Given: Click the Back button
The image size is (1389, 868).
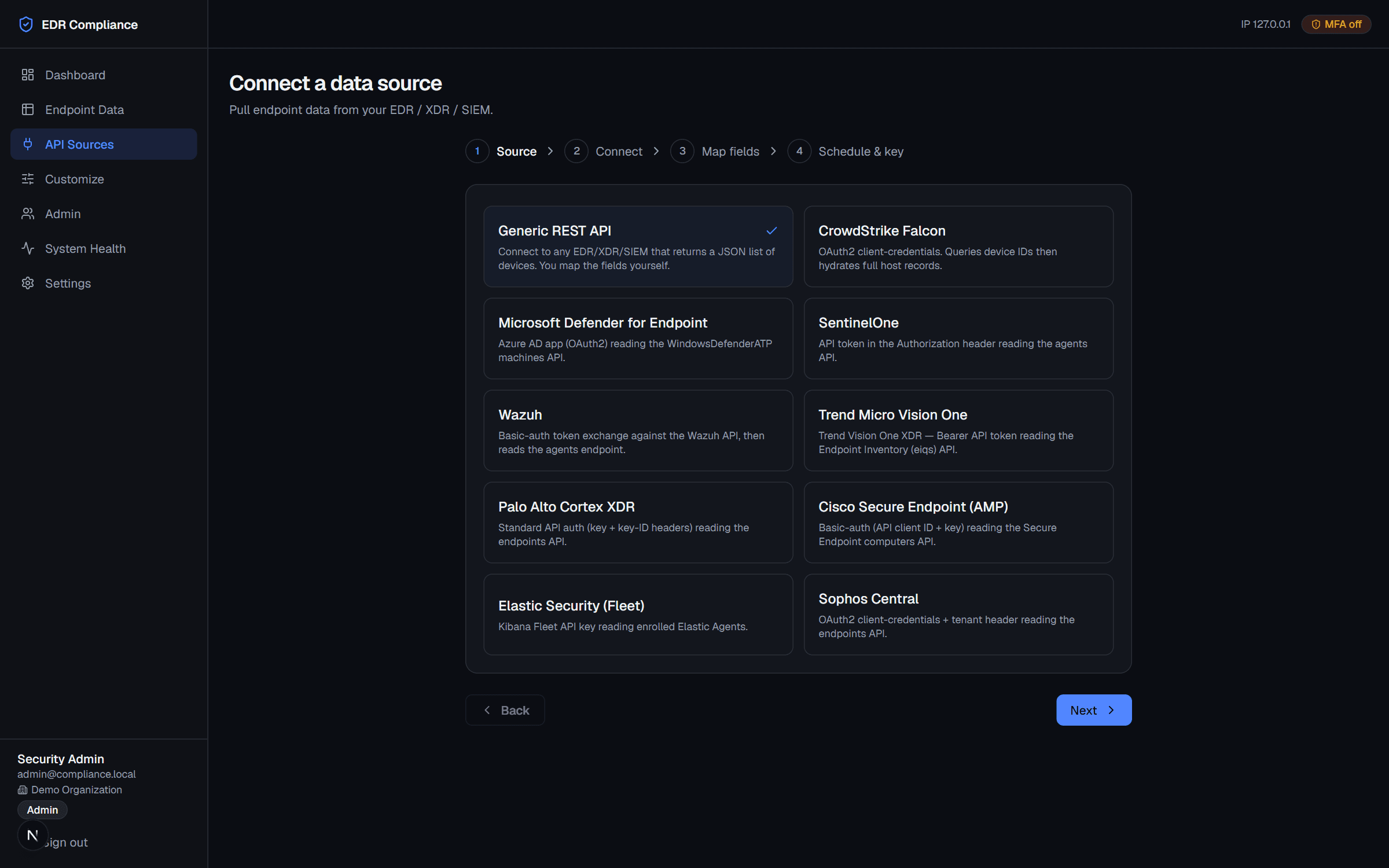Looking at the screenshot, I should pyautogui.click(x=505, y=710).
